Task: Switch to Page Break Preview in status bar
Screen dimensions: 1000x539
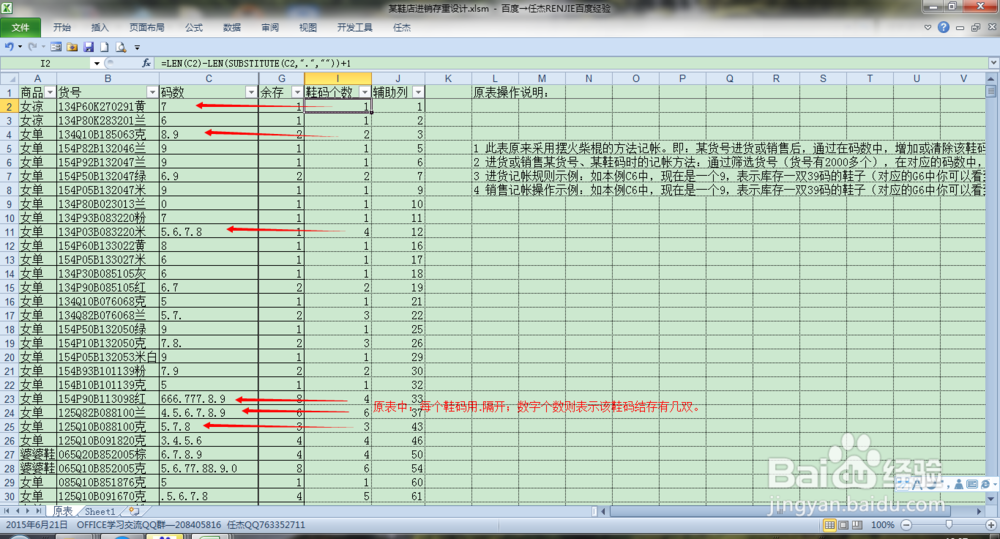Action: [x=857, y=524]
